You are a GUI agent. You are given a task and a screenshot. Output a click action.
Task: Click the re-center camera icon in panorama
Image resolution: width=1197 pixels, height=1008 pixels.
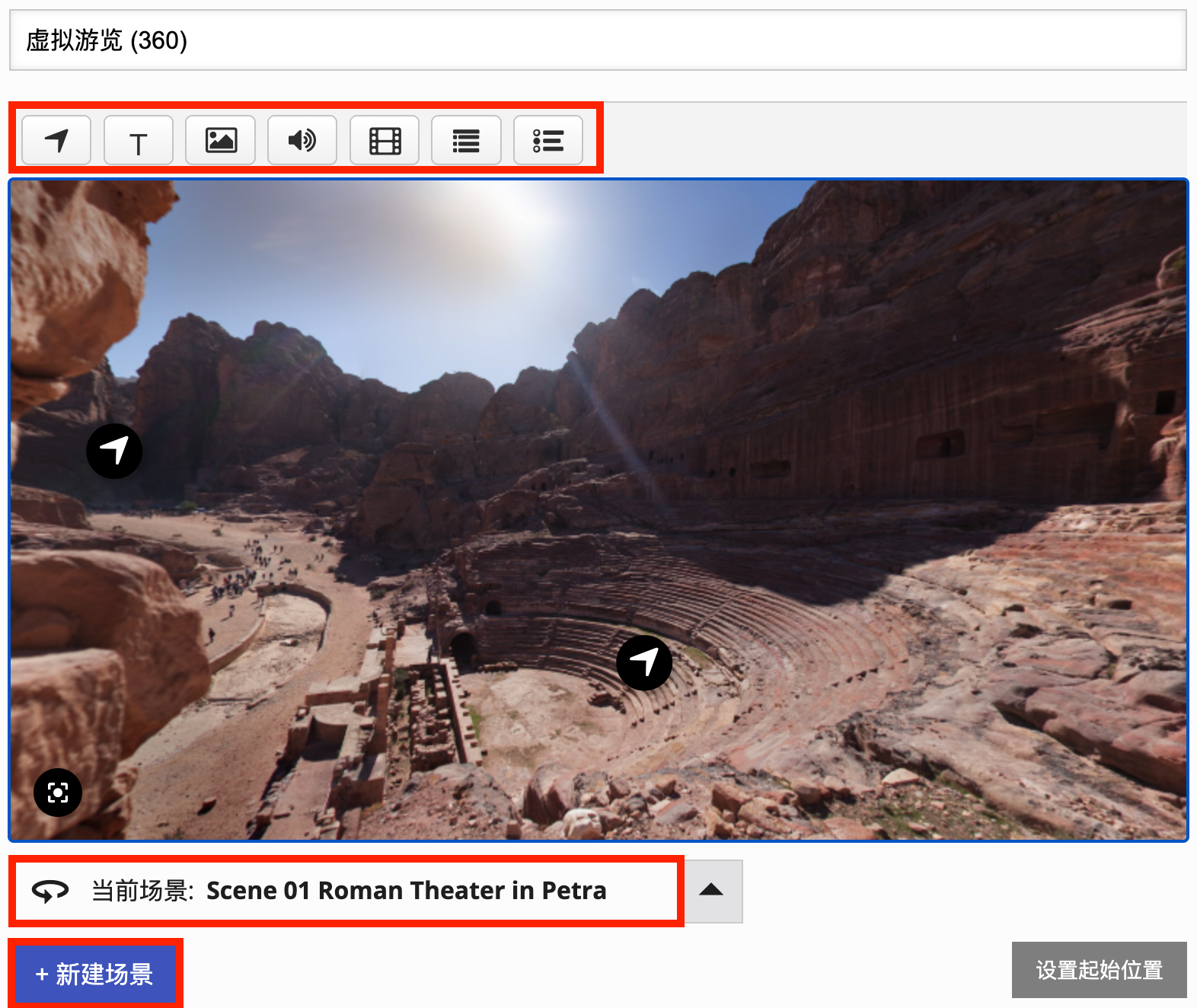click(58, 793)
